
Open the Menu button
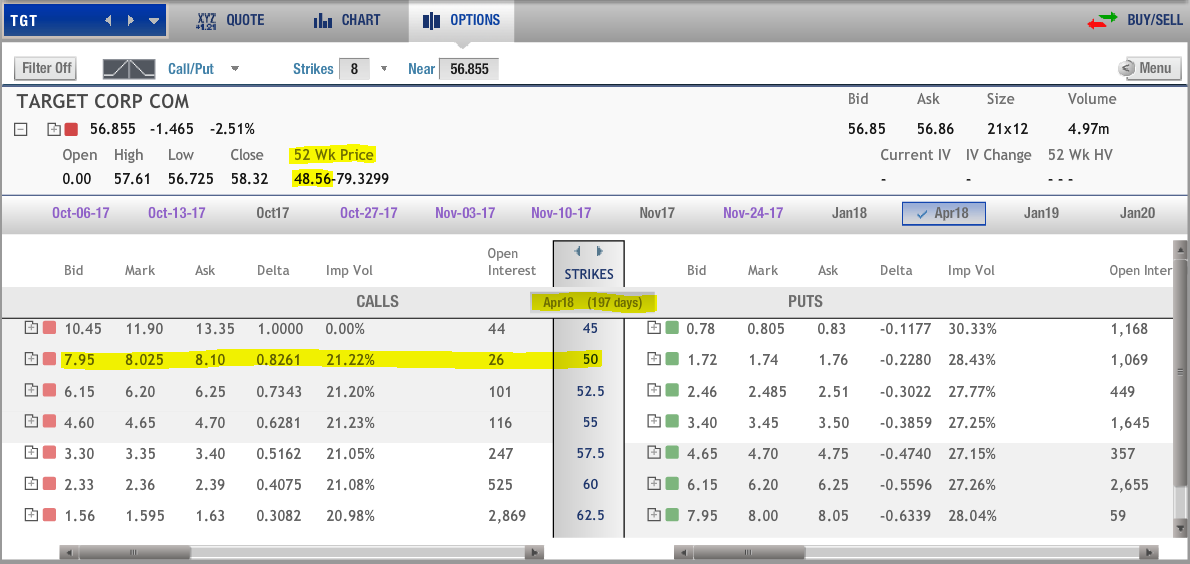tap(1149, 68)
